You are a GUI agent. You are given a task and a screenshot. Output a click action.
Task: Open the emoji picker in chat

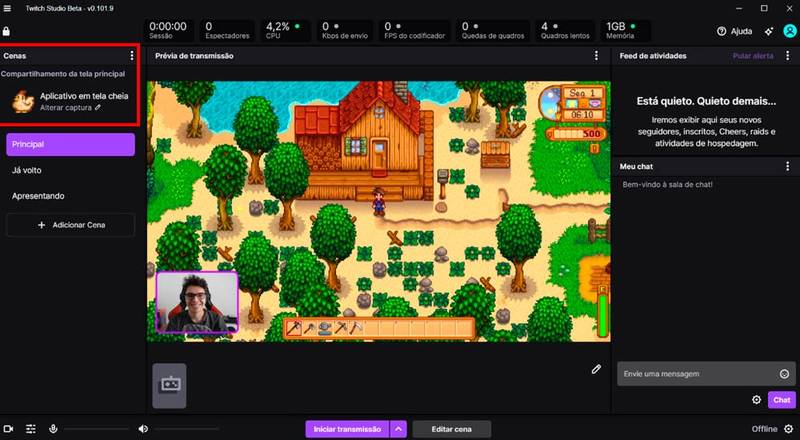784,374
